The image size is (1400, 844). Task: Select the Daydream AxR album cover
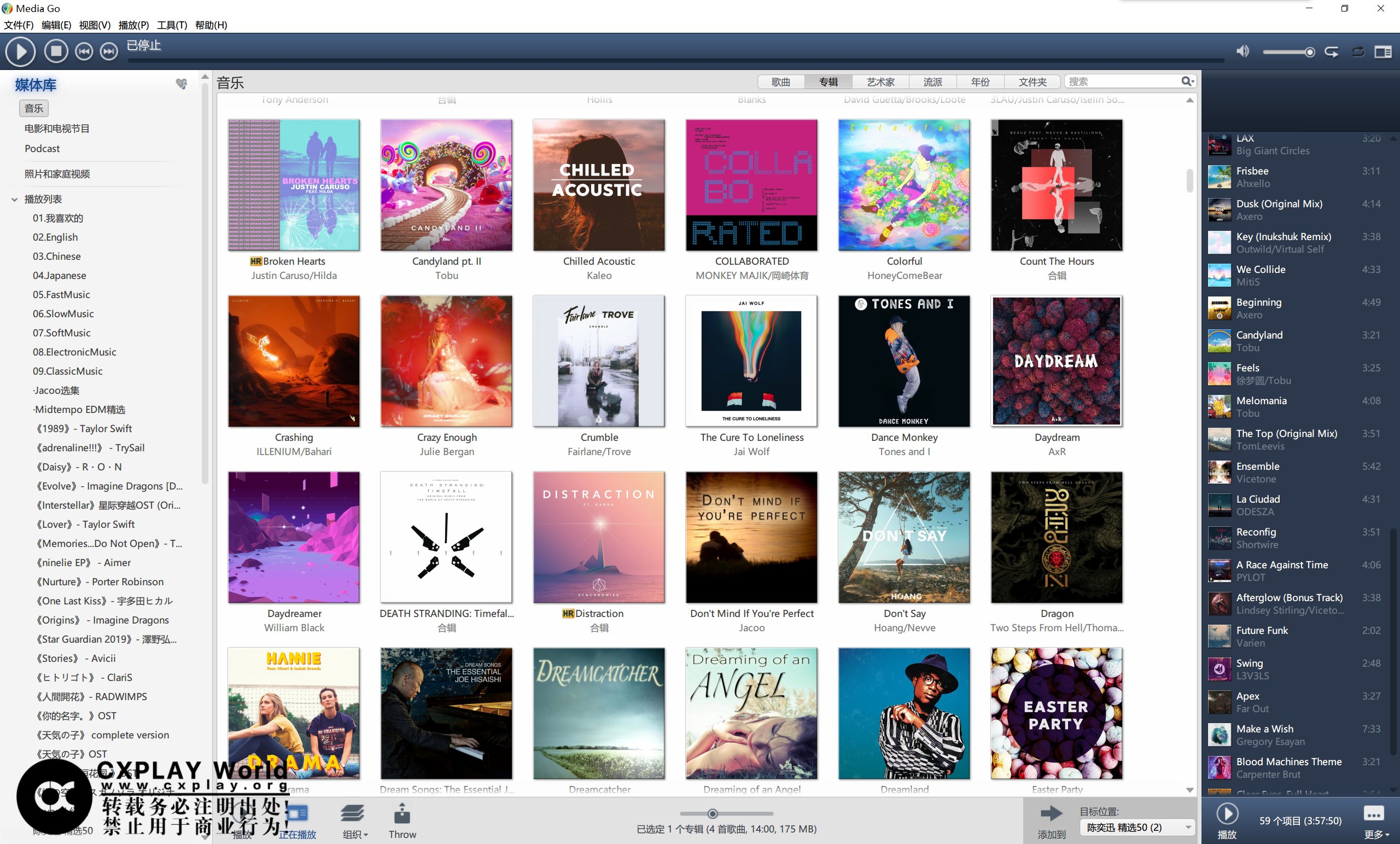1057,361
